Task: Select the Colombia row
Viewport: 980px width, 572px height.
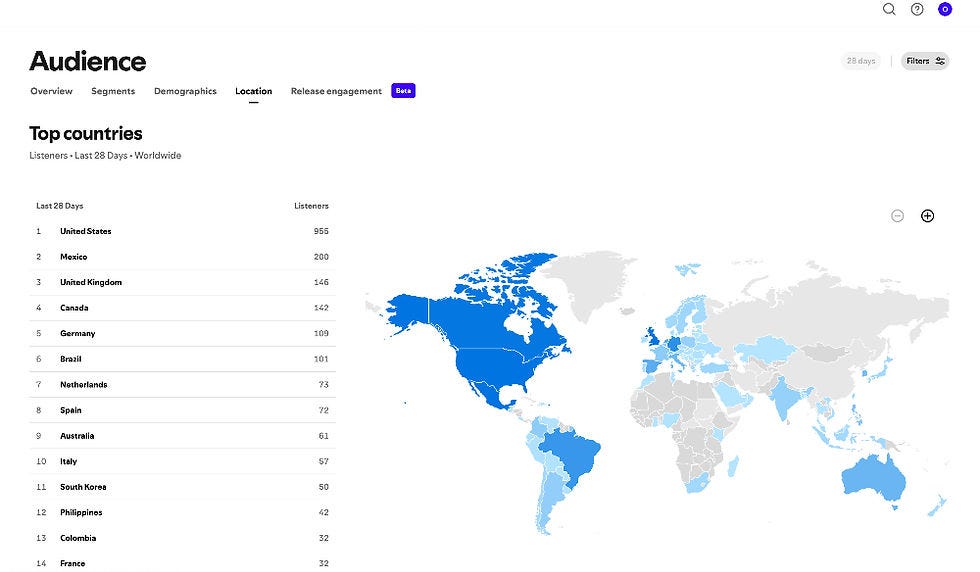Action: coord(182,538)
